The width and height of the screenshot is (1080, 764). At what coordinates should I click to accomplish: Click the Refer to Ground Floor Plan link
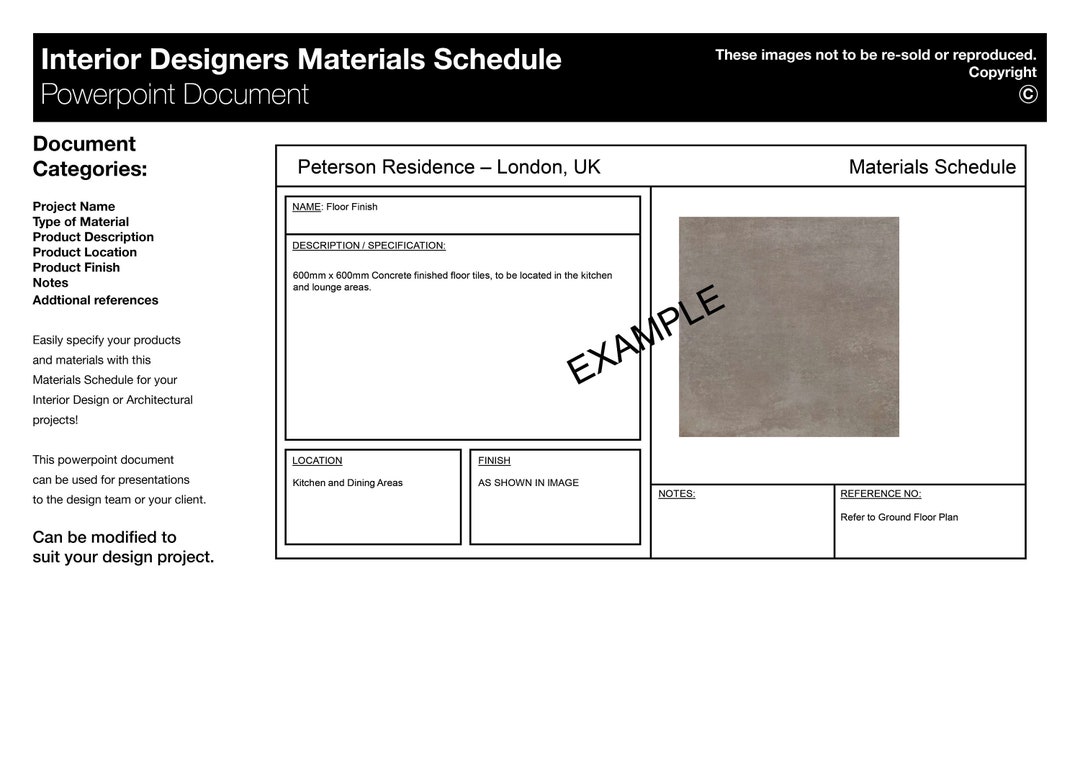898,517
